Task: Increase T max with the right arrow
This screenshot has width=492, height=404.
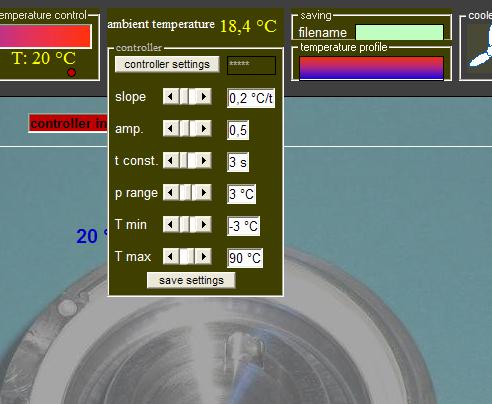Action: tap(203, 257)
